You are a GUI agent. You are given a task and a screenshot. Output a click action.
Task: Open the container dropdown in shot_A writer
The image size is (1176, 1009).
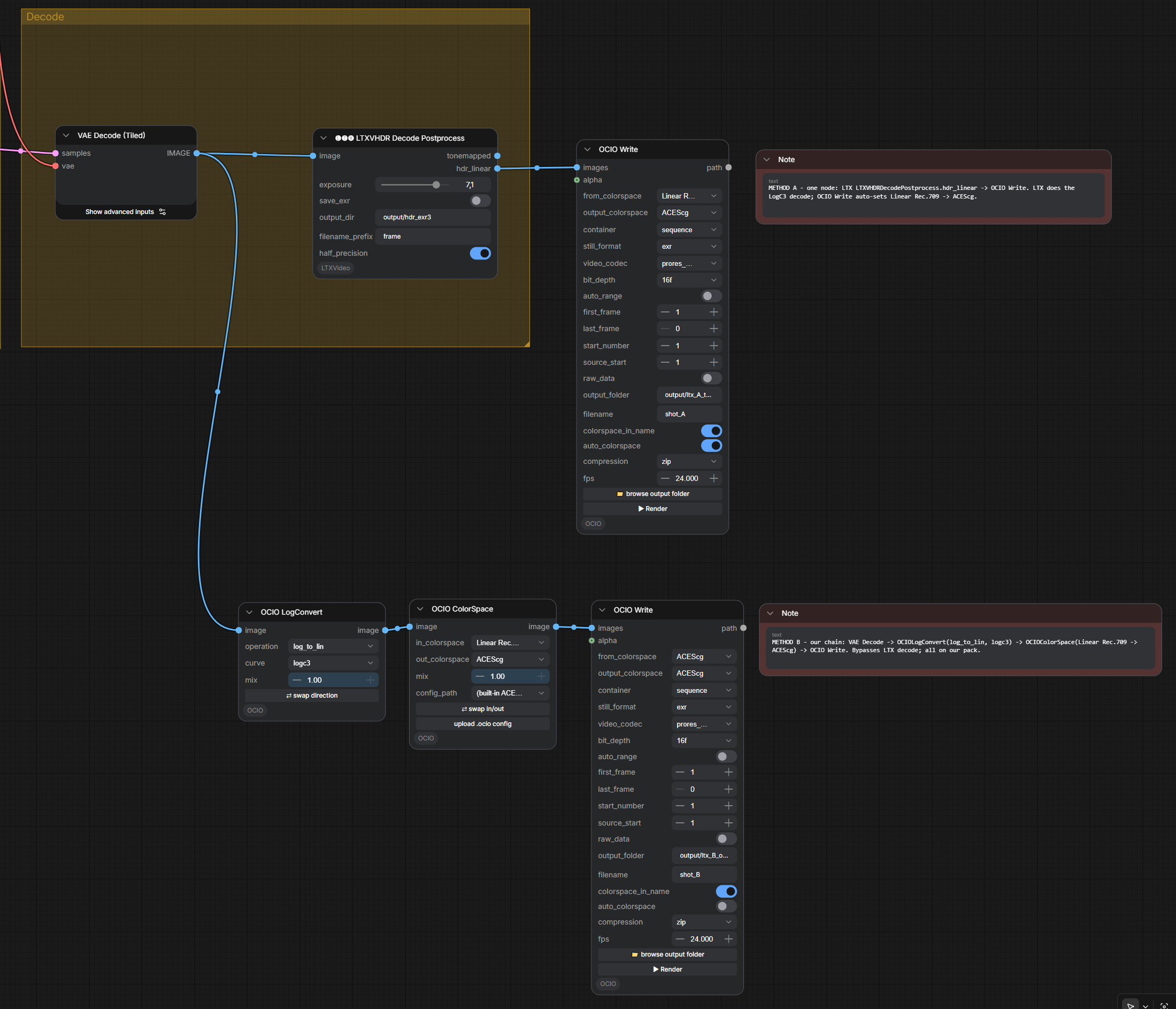pos(689,230)
